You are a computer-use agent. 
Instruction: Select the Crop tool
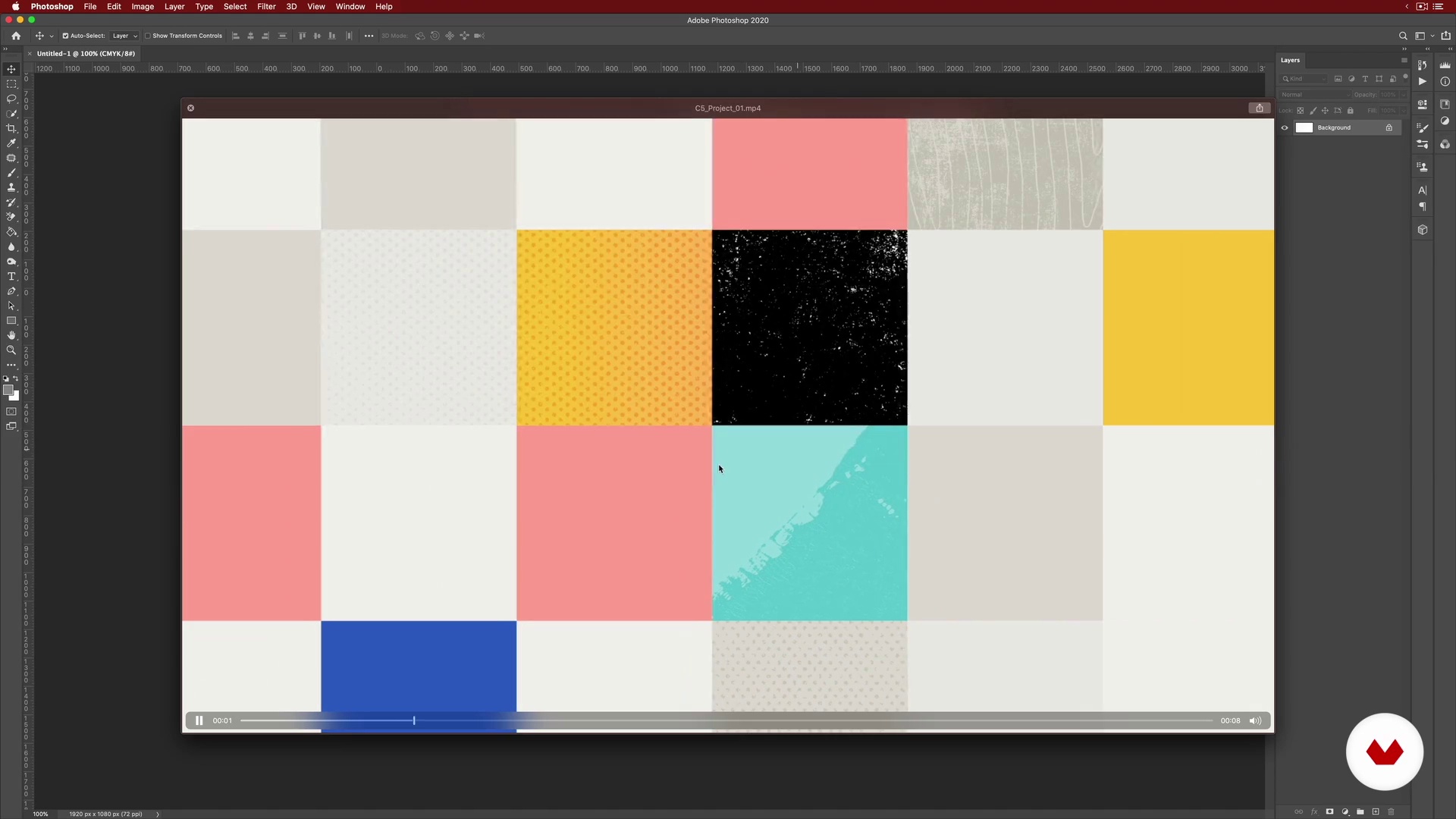pyautogui.click(x=11, y=128)
